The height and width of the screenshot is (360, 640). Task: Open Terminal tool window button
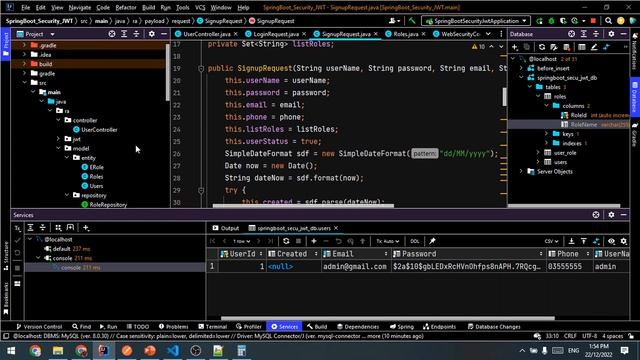click(x=213, y=327)
